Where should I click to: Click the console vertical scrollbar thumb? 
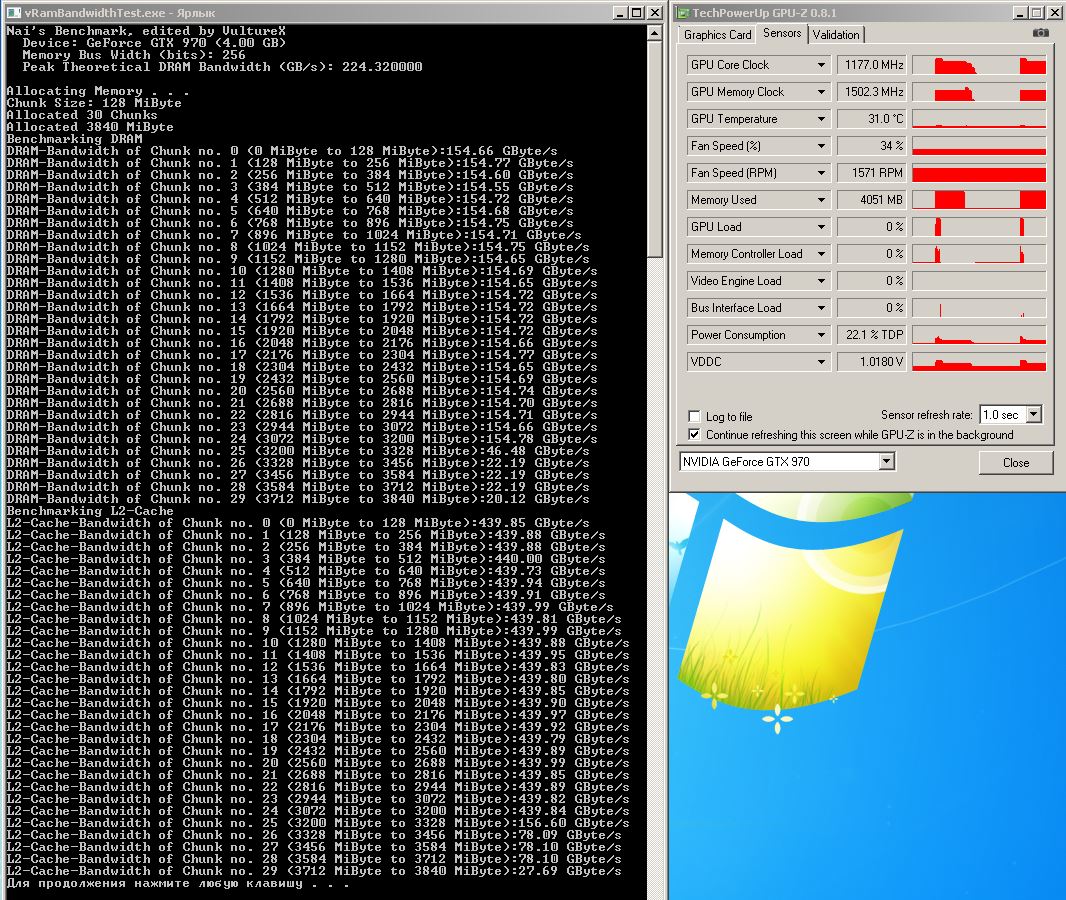coord(654,150)
